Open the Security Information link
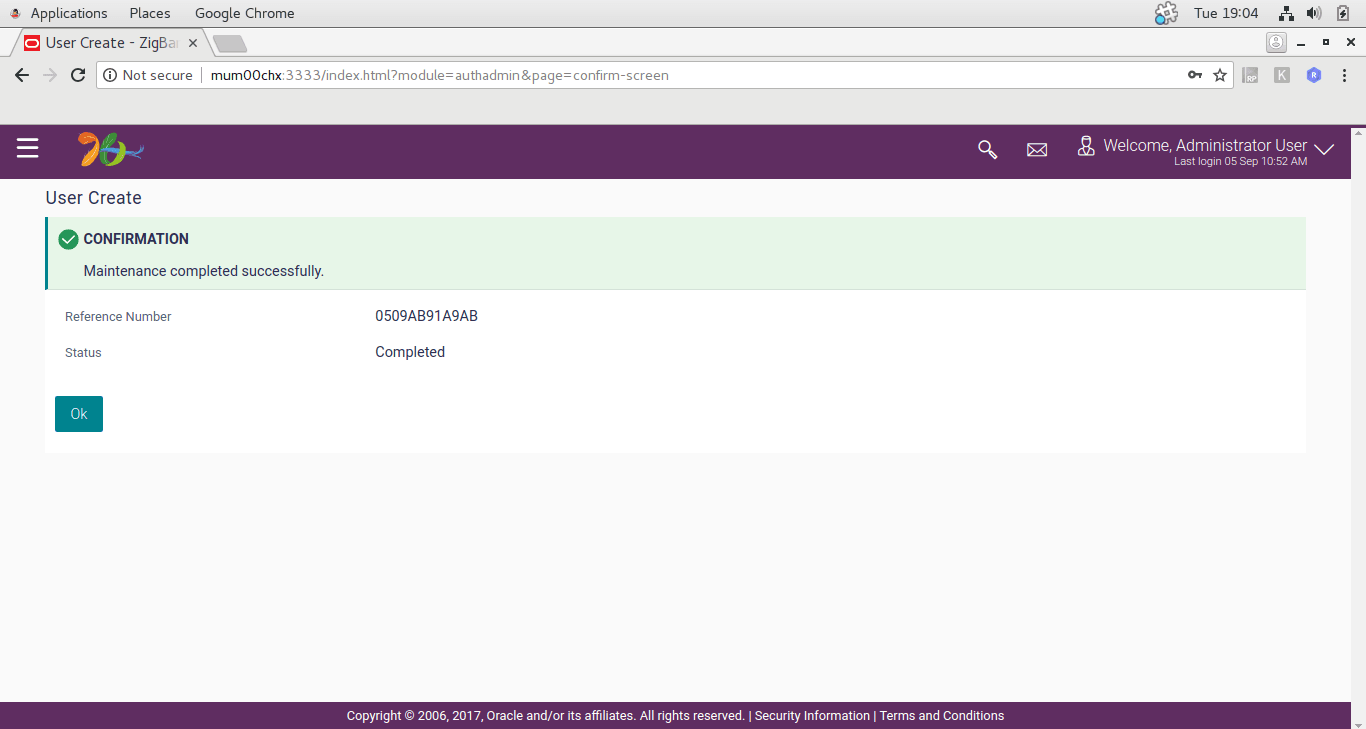The image size is (1366, 729). click(812, 716)
